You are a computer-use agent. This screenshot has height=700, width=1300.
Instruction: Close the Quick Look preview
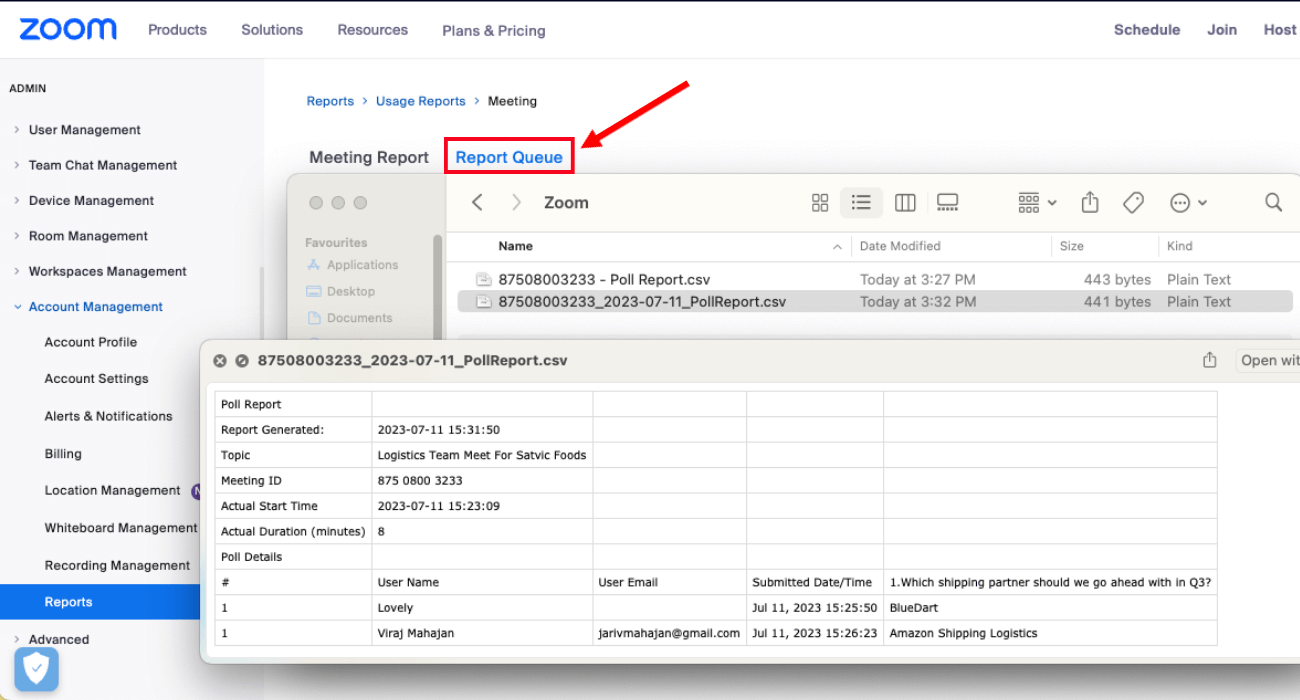tap(220, 360)
